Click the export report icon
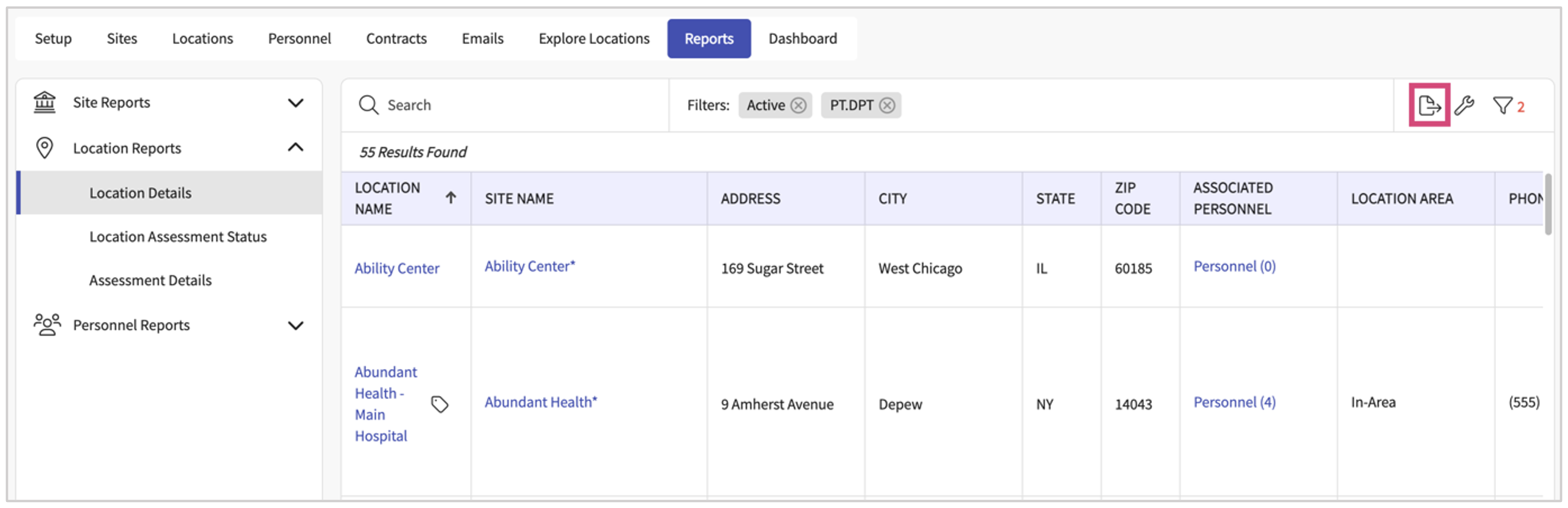 [1428, 106]
